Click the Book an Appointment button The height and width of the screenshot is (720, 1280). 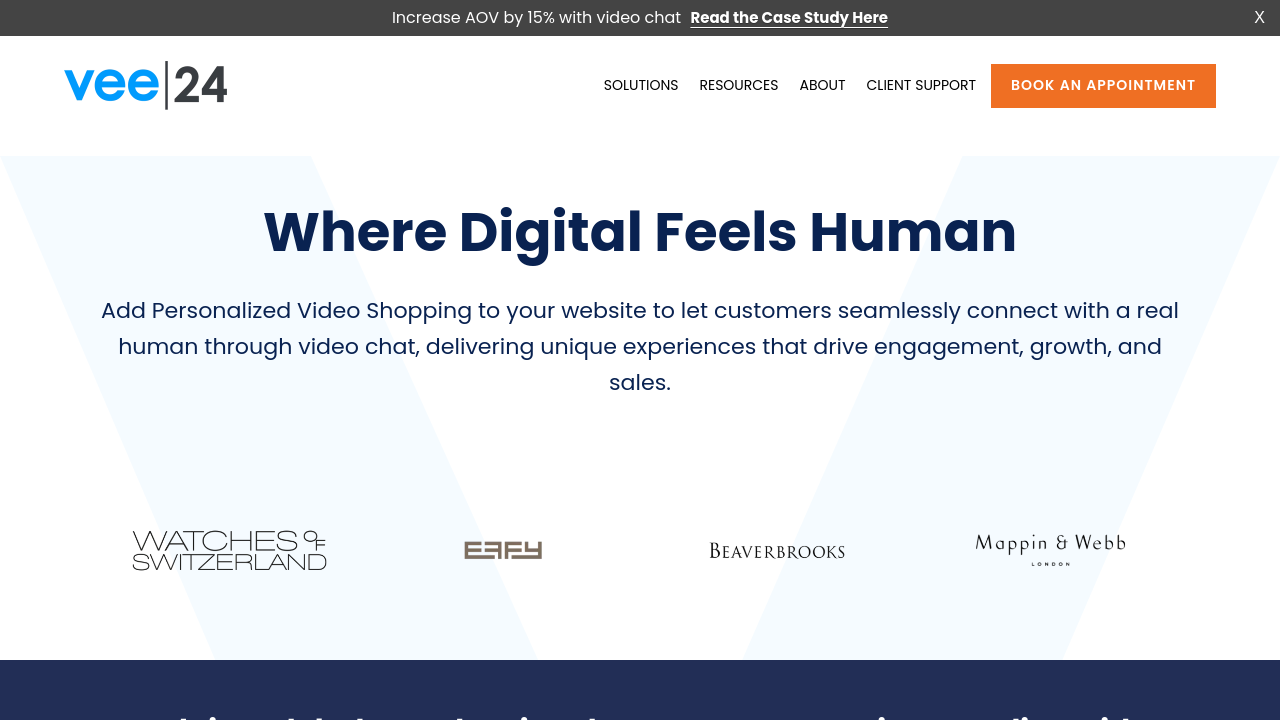(1103, 86)
